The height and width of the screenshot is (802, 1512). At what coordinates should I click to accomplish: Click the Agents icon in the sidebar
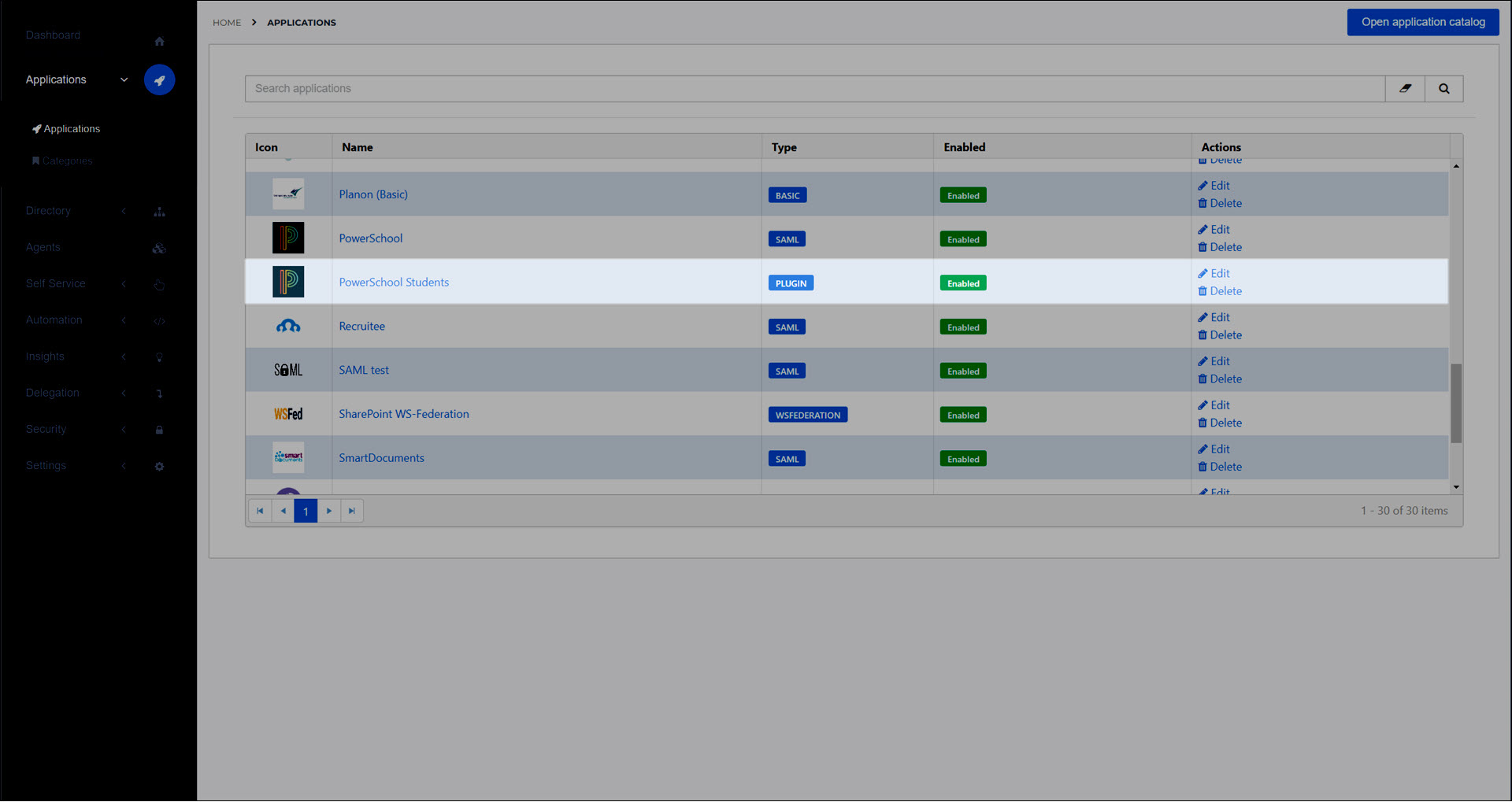click(159, 248)
